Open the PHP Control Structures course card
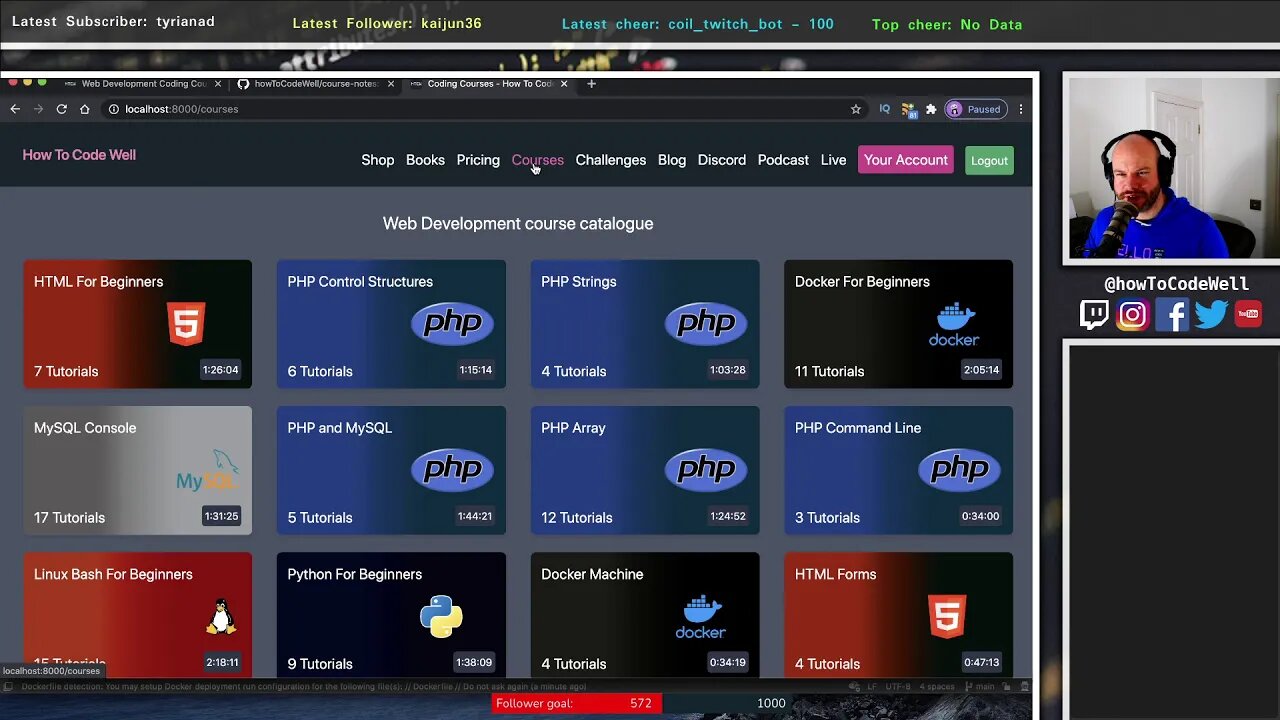Viewport: 1280px width, 720px height. 391,324
